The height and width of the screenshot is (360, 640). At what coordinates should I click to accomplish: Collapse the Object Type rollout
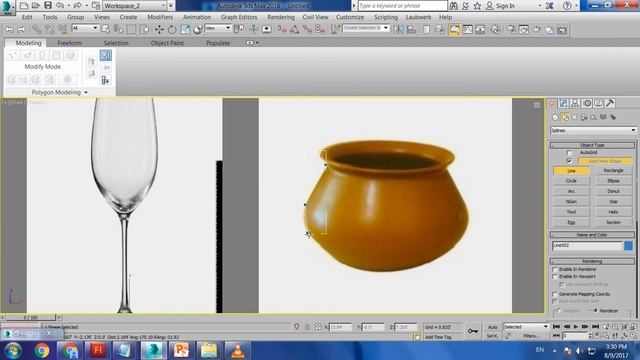[592, 145]
